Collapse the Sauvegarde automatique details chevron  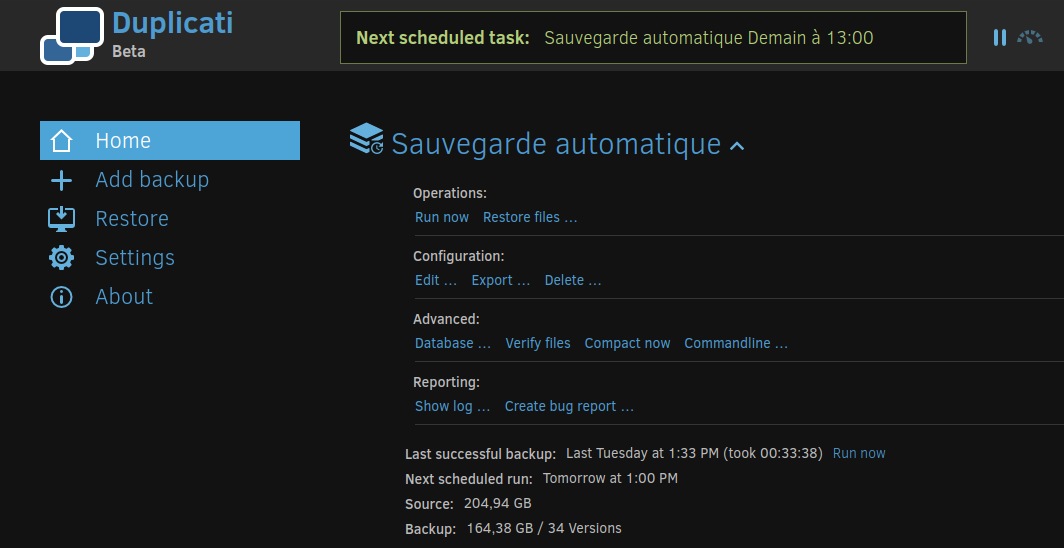(x=737, y=145)
